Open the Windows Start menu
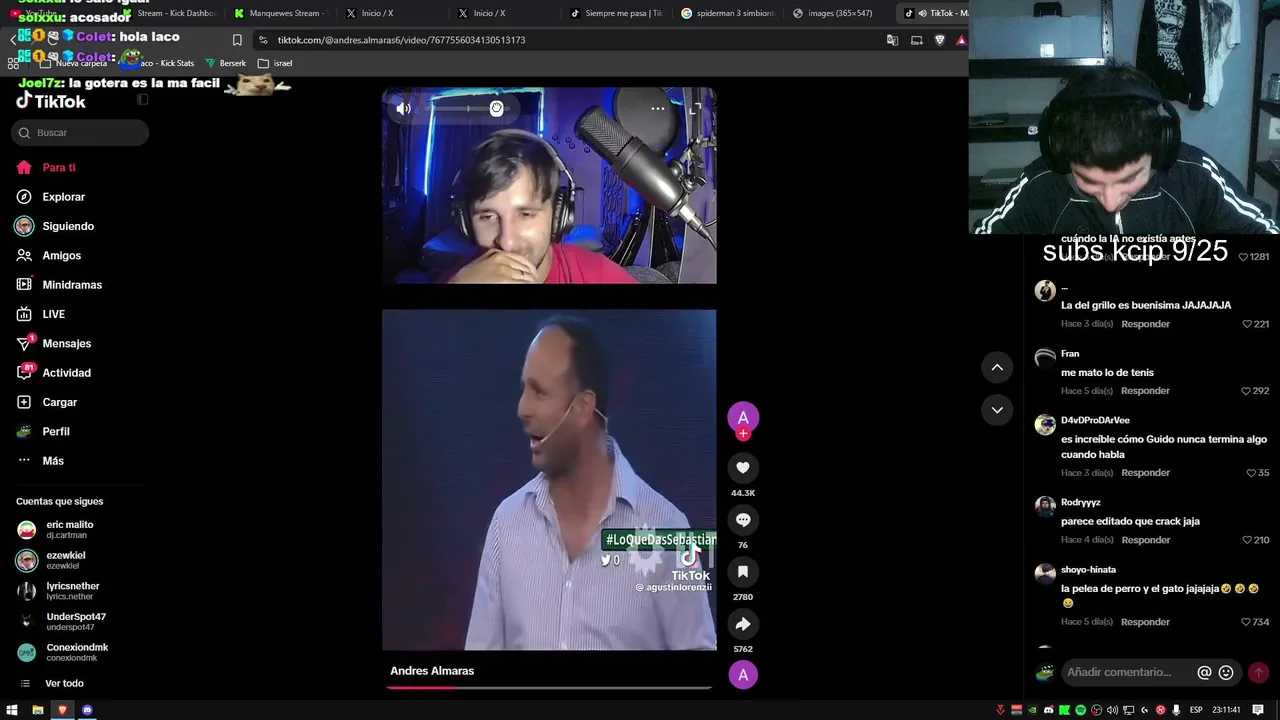Viewport: 1280px width, 720px height. tap(12, 710)
